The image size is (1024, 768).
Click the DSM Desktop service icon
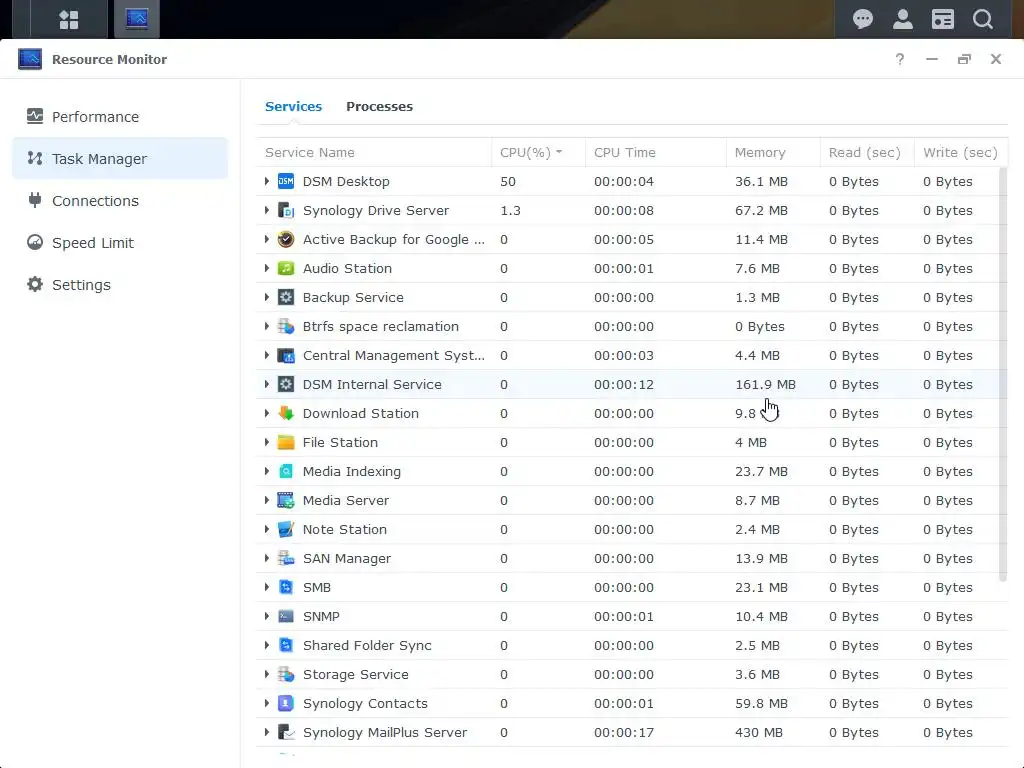[x=286, y=182]
